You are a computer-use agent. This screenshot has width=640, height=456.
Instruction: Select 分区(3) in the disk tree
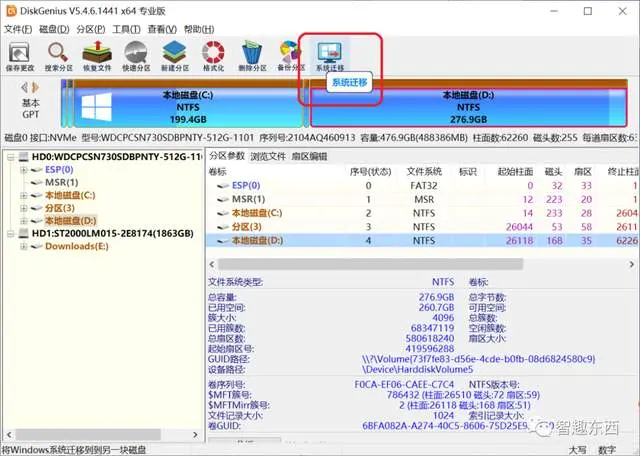[60, 208]
